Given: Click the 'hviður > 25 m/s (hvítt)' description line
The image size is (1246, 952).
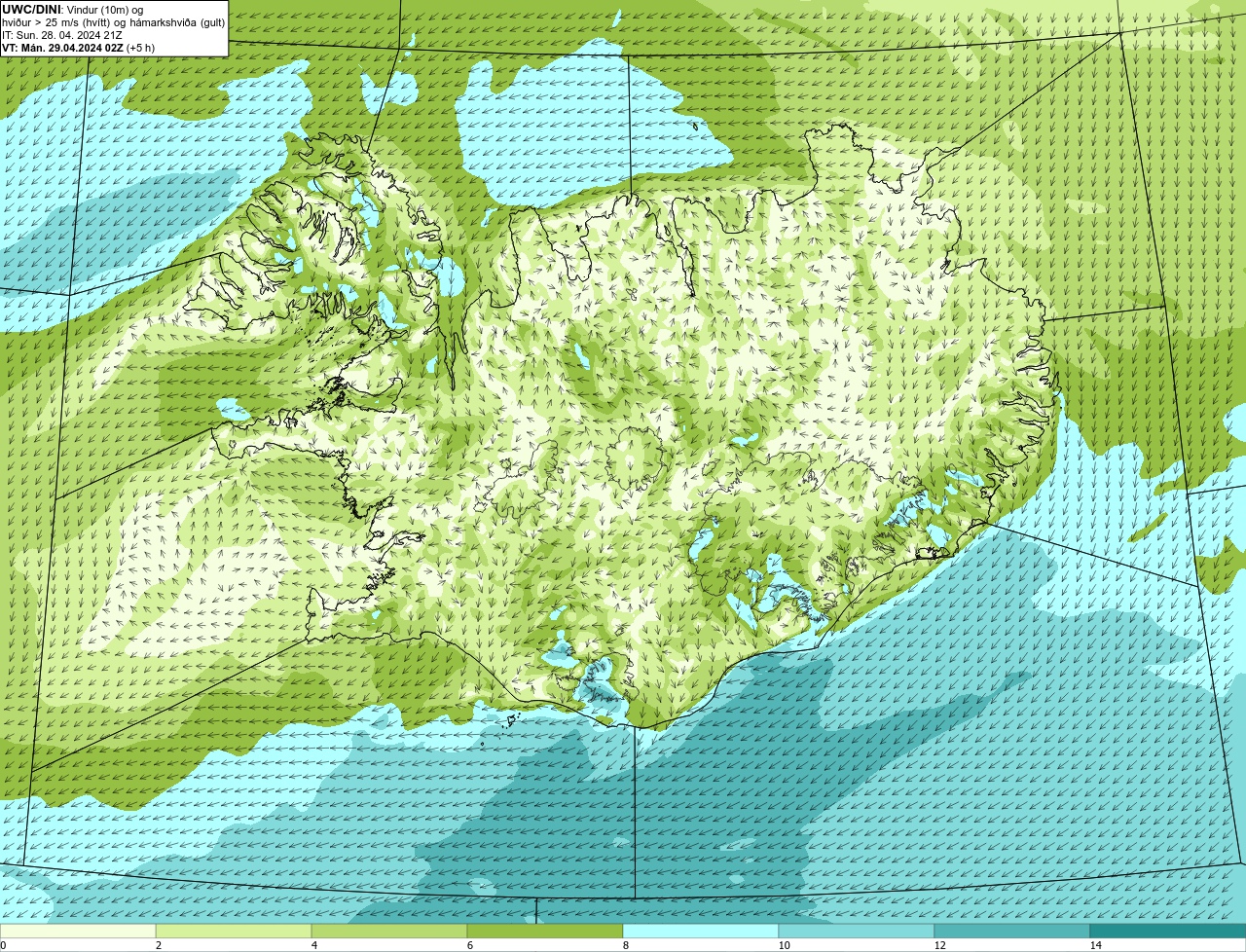Looking at the screenshot, I should pyautogui.click(x=113, y=22).
